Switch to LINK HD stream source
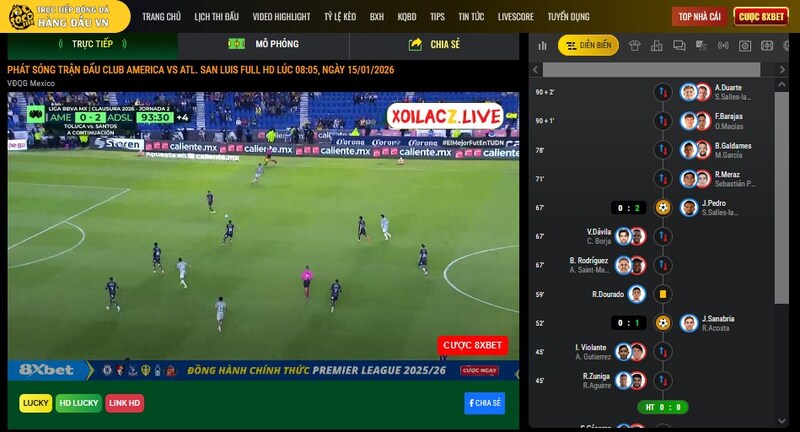 (x=125, y=403)
